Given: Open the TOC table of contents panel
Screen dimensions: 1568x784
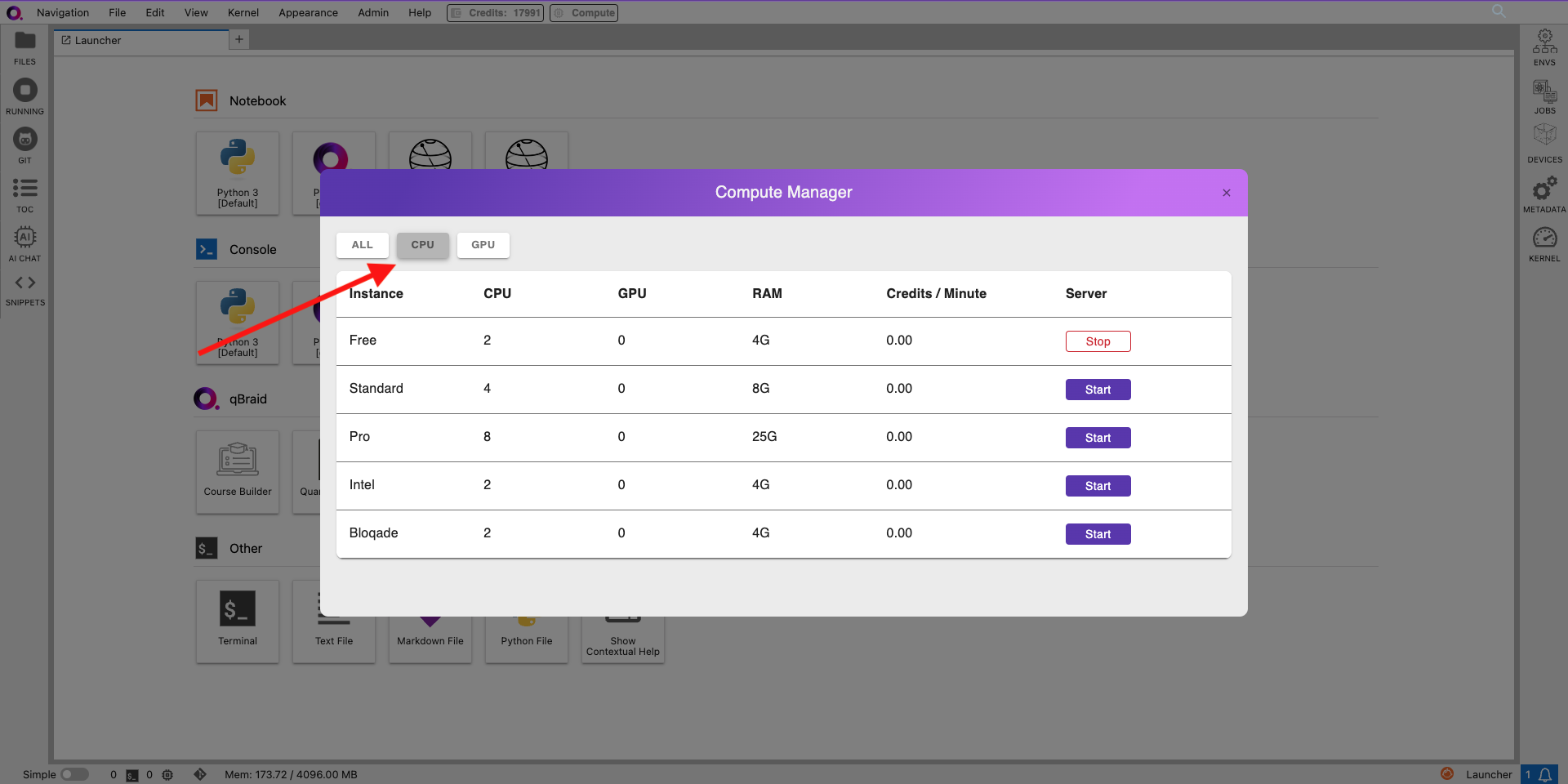Looking at the screenshot, I should point(24,195).
